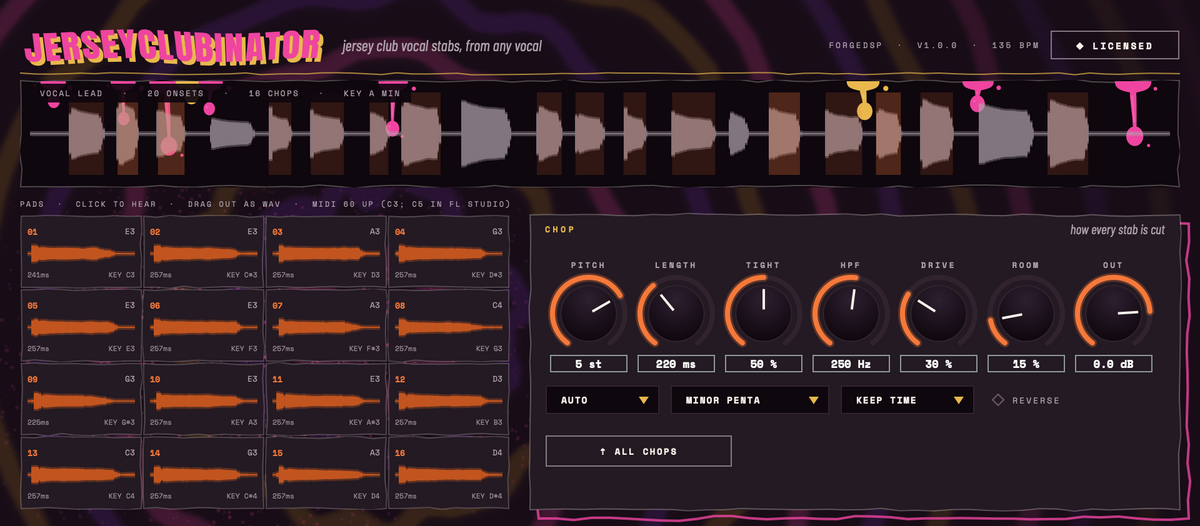Trigger pad 03 with KEY D3
Viewport: 1200px width, 526px height.
(326, 252)
